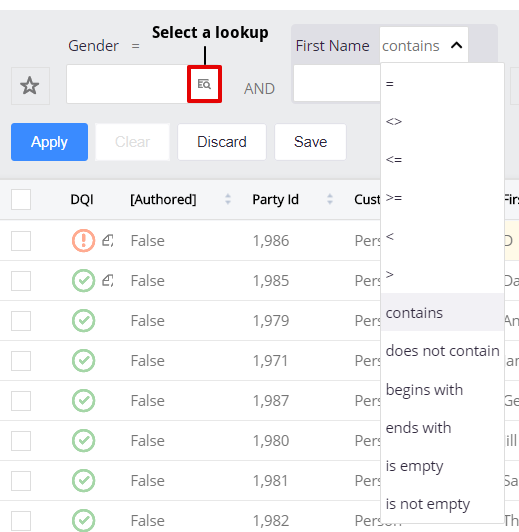Click DQI valid checkmark for Party 1,980
This screenshot has width=519, height=532.
pyautogui.click(x=83, y=440)
